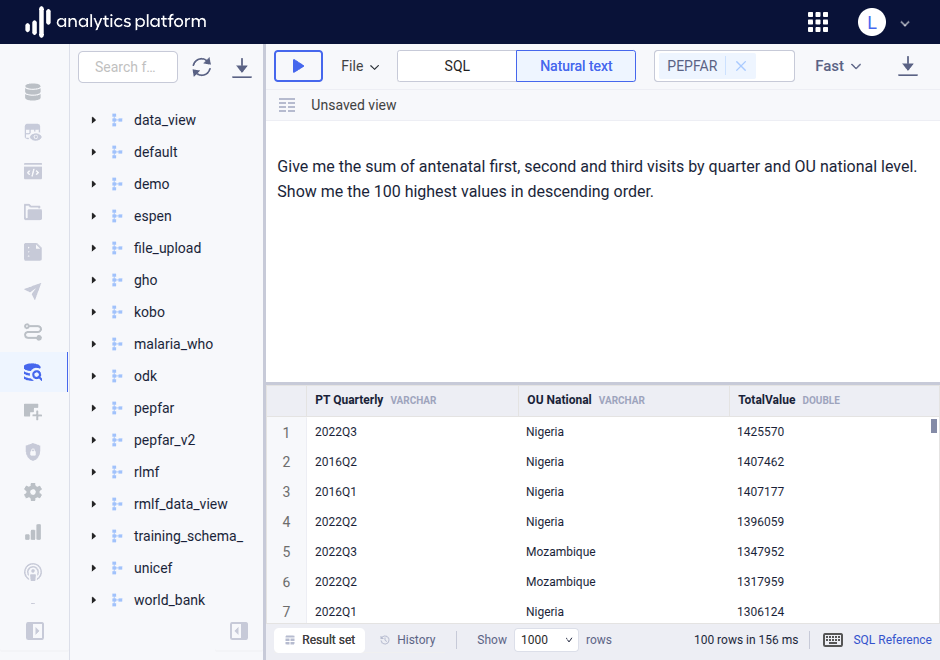The image size is (940, 660).
Task: Open the add table sidebar icon
Action: (x=33, y=412)
